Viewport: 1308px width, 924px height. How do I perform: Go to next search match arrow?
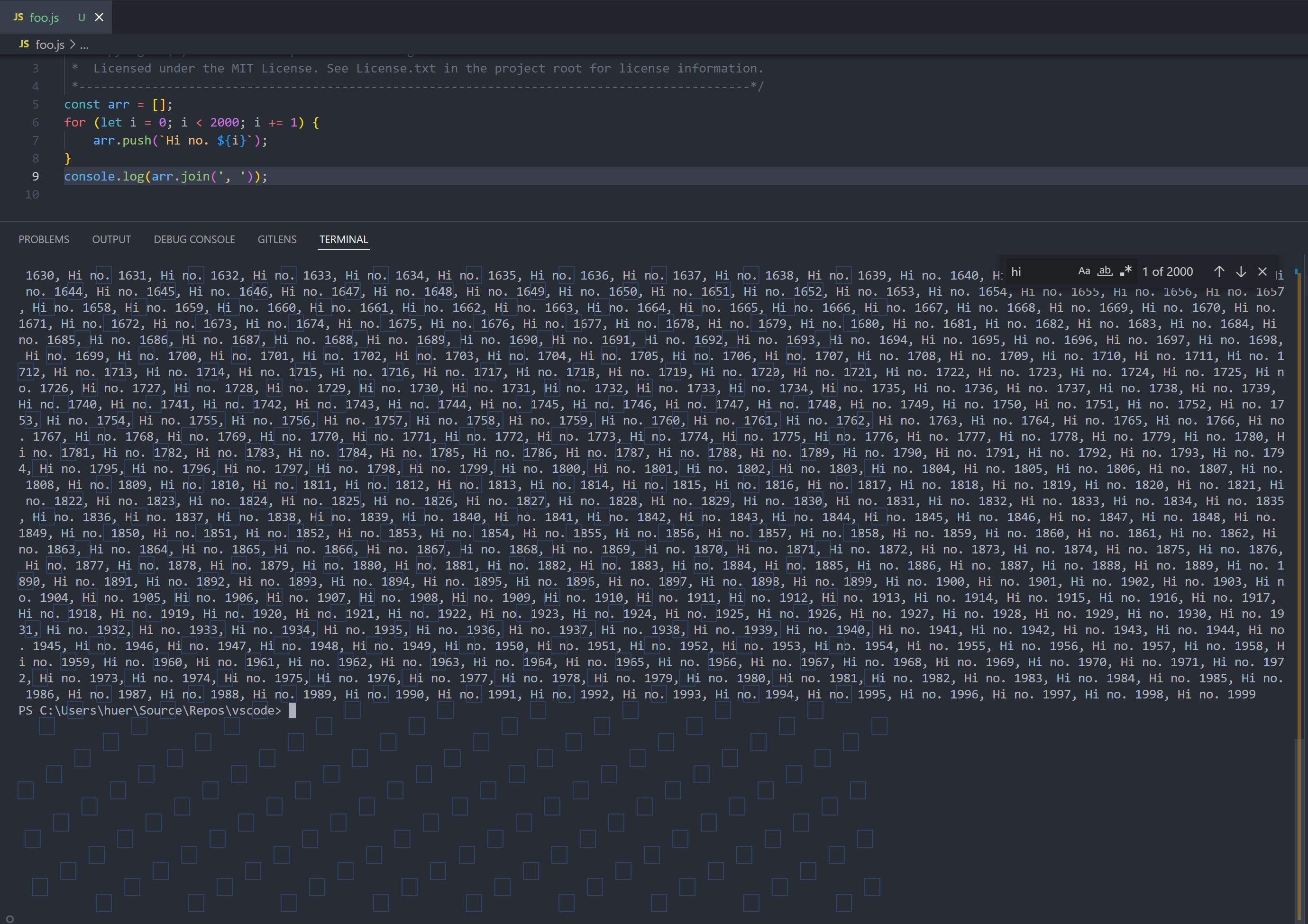pos(1240,272)
